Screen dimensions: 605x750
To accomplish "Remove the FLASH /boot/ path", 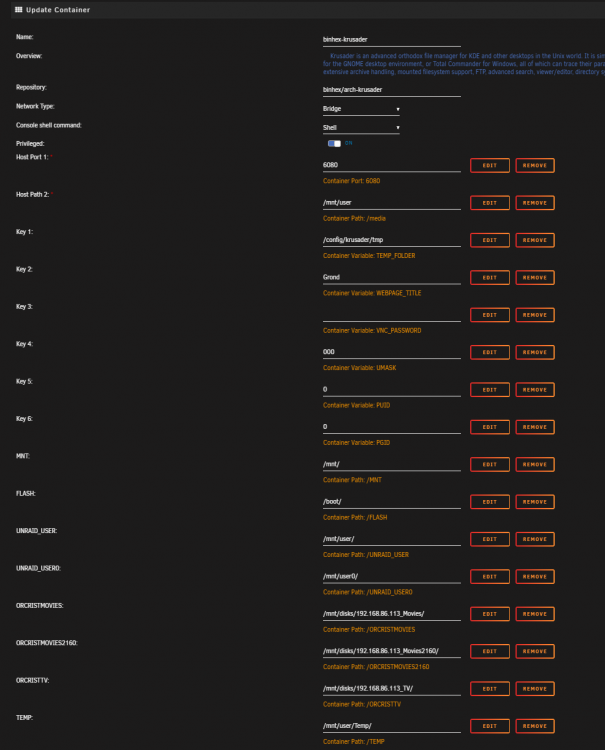I will tap(535, 502).
